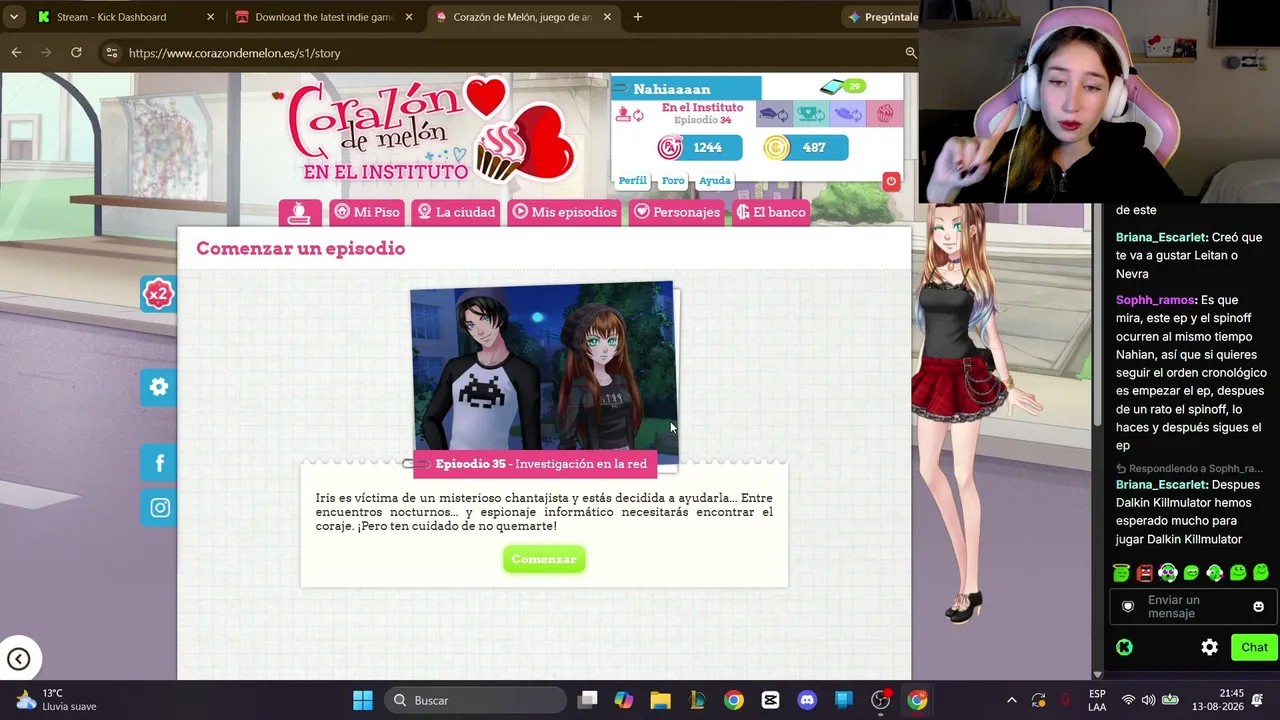Open the pink cupcake icon

coord(885,115)
